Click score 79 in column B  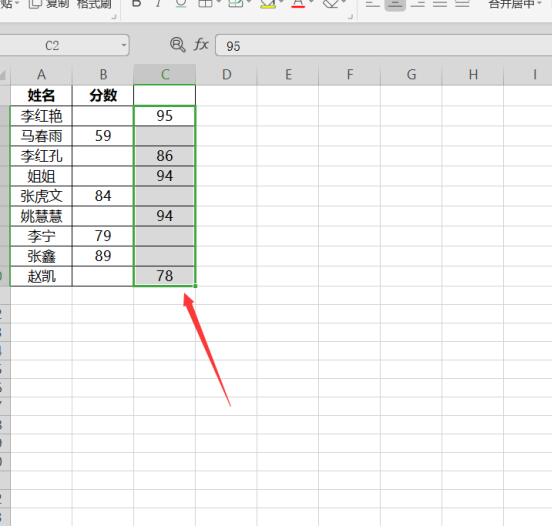(x=103, y=236)
